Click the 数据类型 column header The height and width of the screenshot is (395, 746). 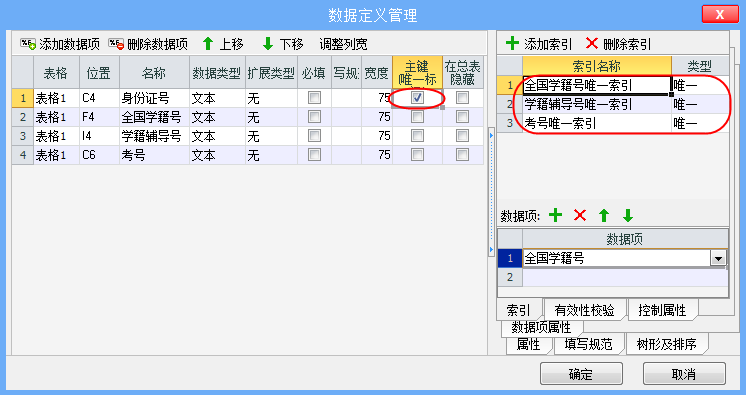click(x=217, y=72)
